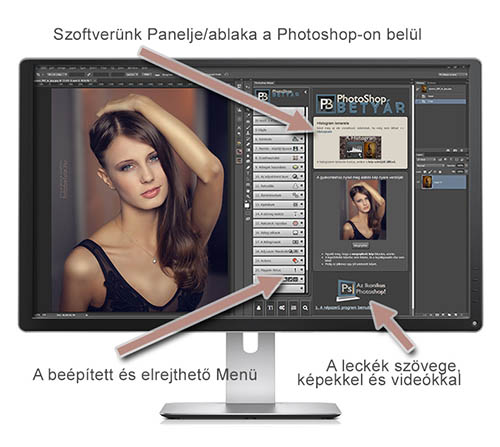Click the text size icon in panel footer
Viewport: 500px width, 447px height.
pos(270,308)
